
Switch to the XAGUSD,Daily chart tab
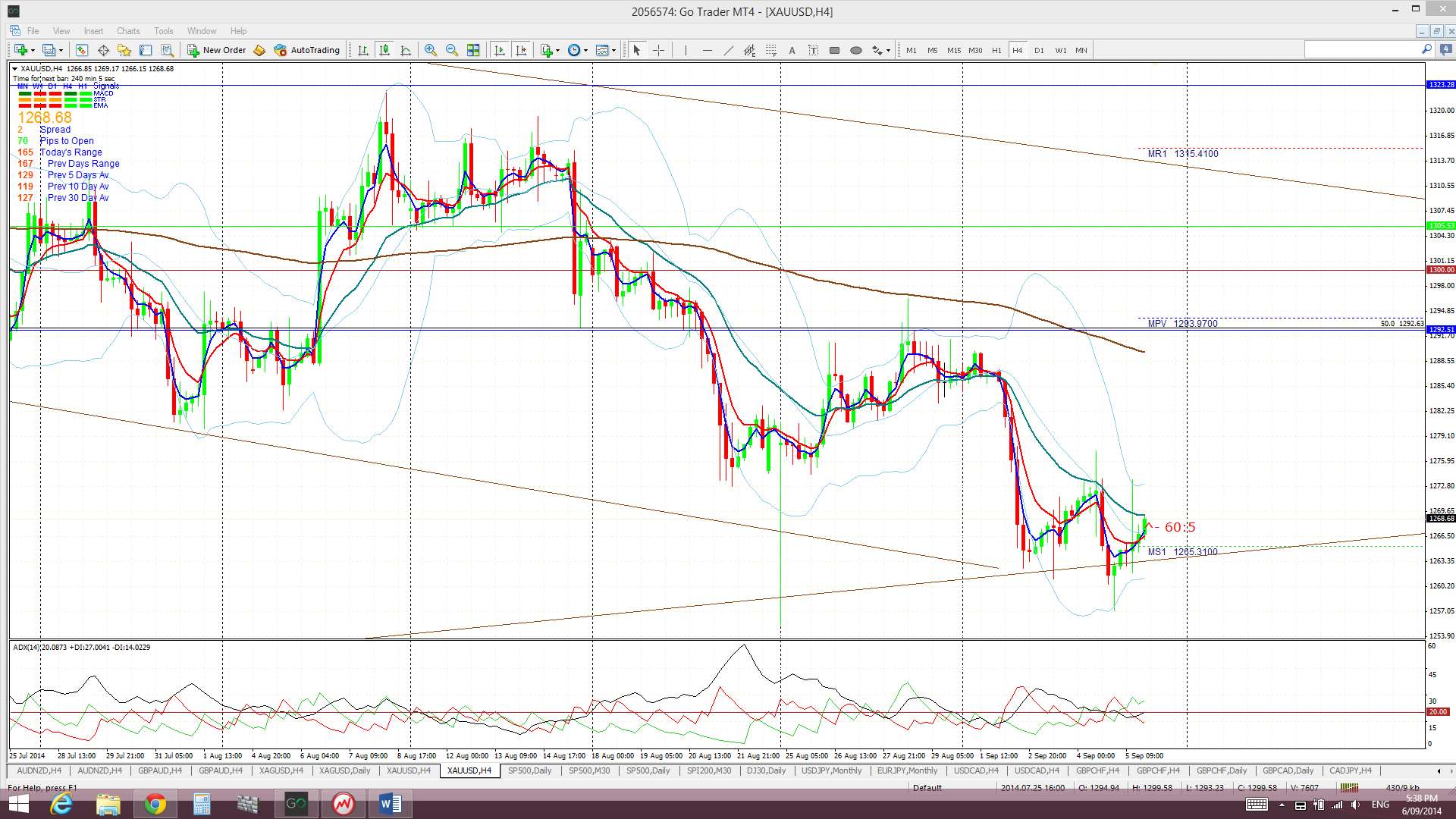(x=344, y=770)
